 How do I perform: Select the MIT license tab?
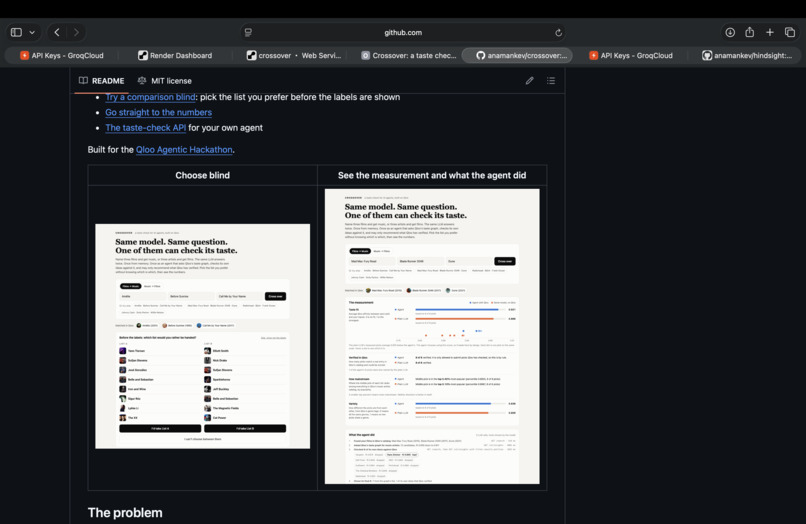[164, 81]
